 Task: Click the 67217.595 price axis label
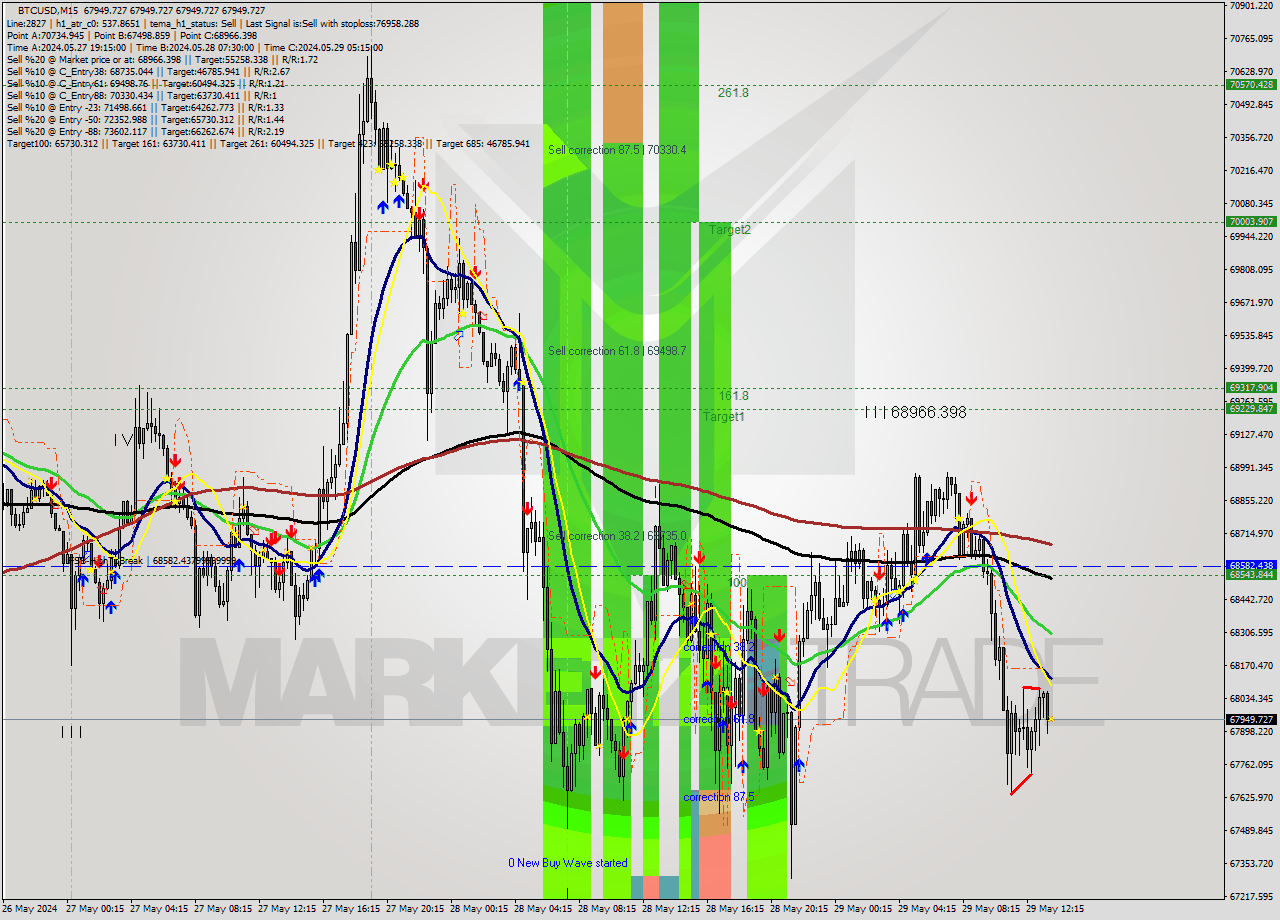click(x=1251, y=897)
